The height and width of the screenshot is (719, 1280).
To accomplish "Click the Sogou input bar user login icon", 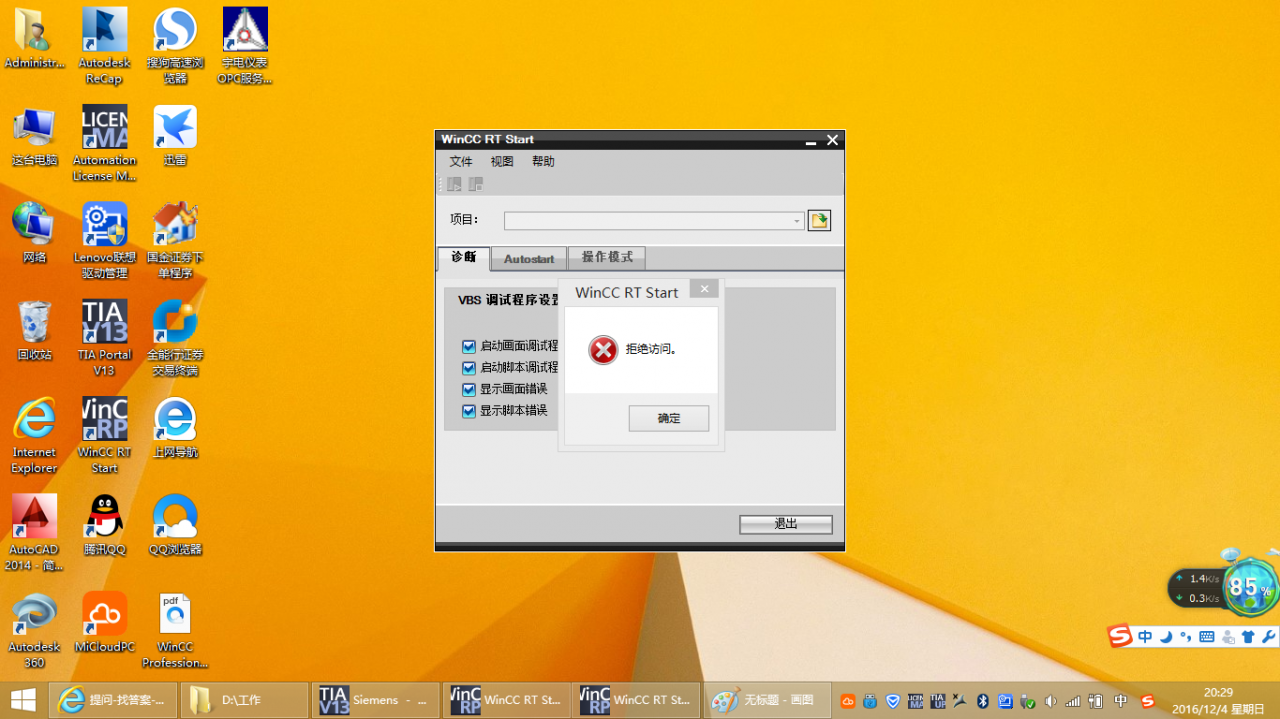I will pyautogui.click(x=1228, y=637).
